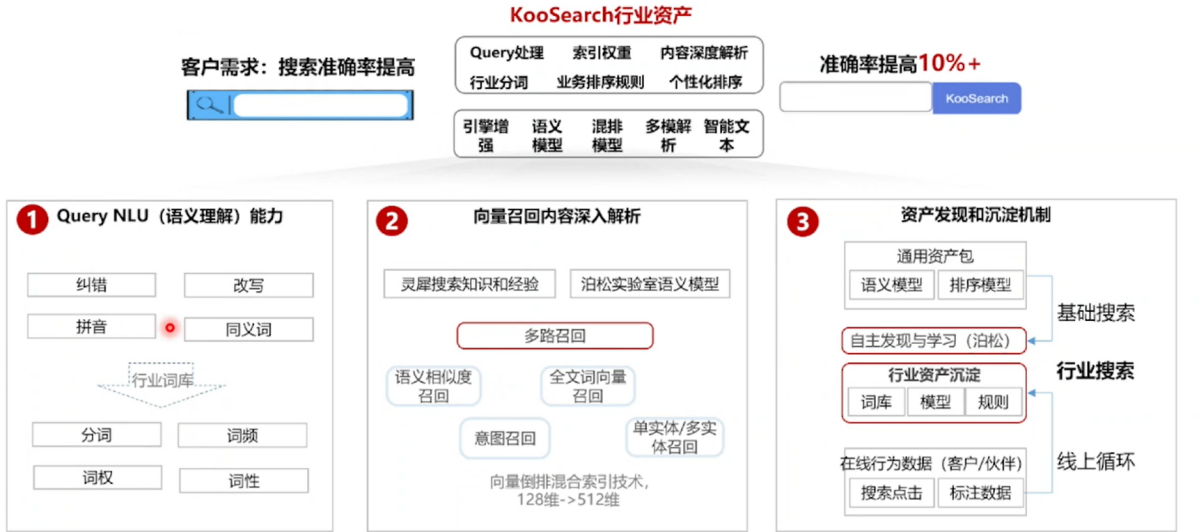Click the "智能文本" item
Viewport: 1199px width, 532px height.
[x=727, y=135]
